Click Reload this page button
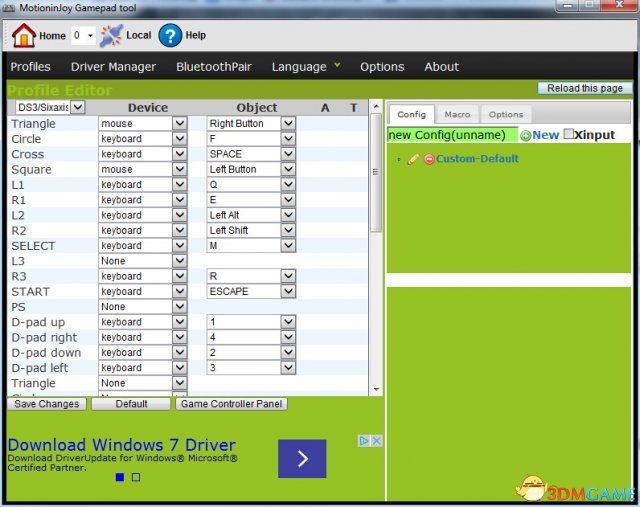This screenshot has height=507, width=640. (585, 88)
